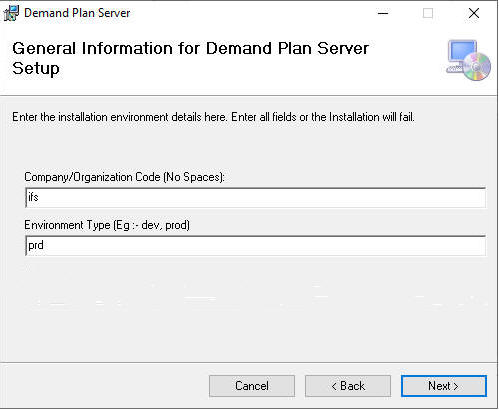This screenshot has height=410, width=499.
Task: Click the computer and CD setup graphic
Action: tap(468, 60)
